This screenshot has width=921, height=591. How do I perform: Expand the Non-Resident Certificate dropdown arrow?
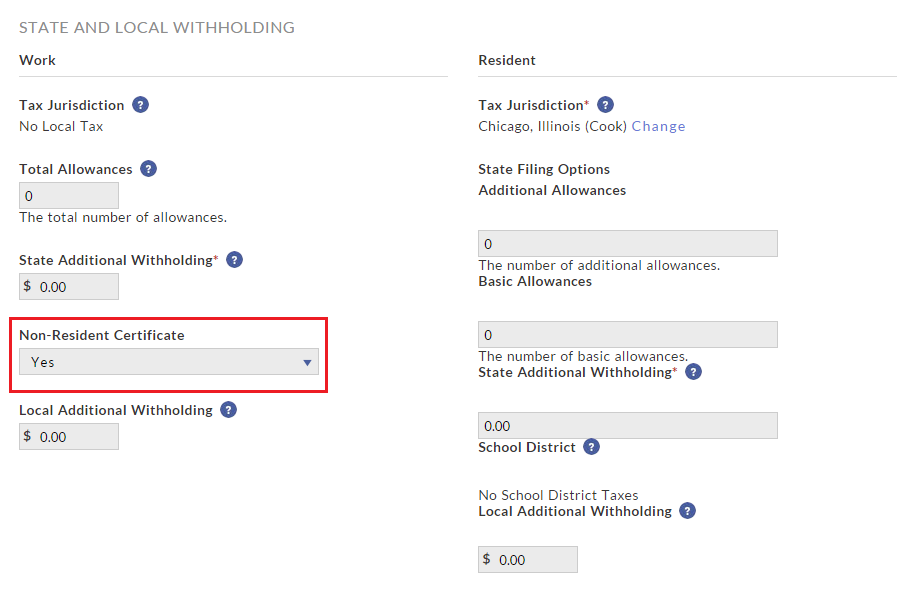pyautogui.click(x=307, y=362)
